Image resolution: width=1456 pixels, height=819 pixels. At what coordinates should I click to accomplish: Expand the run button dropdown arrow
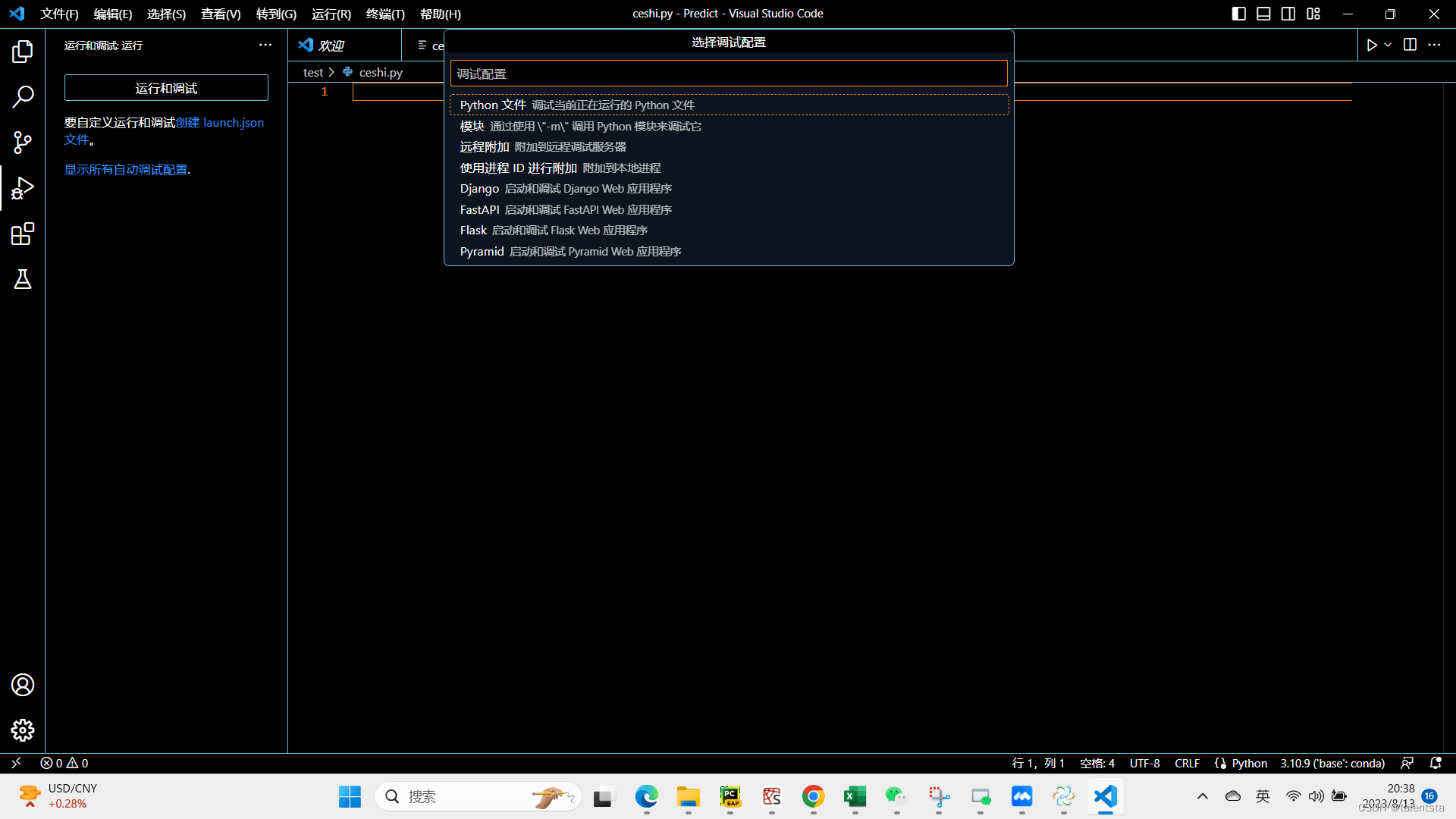pos(1388,45)
